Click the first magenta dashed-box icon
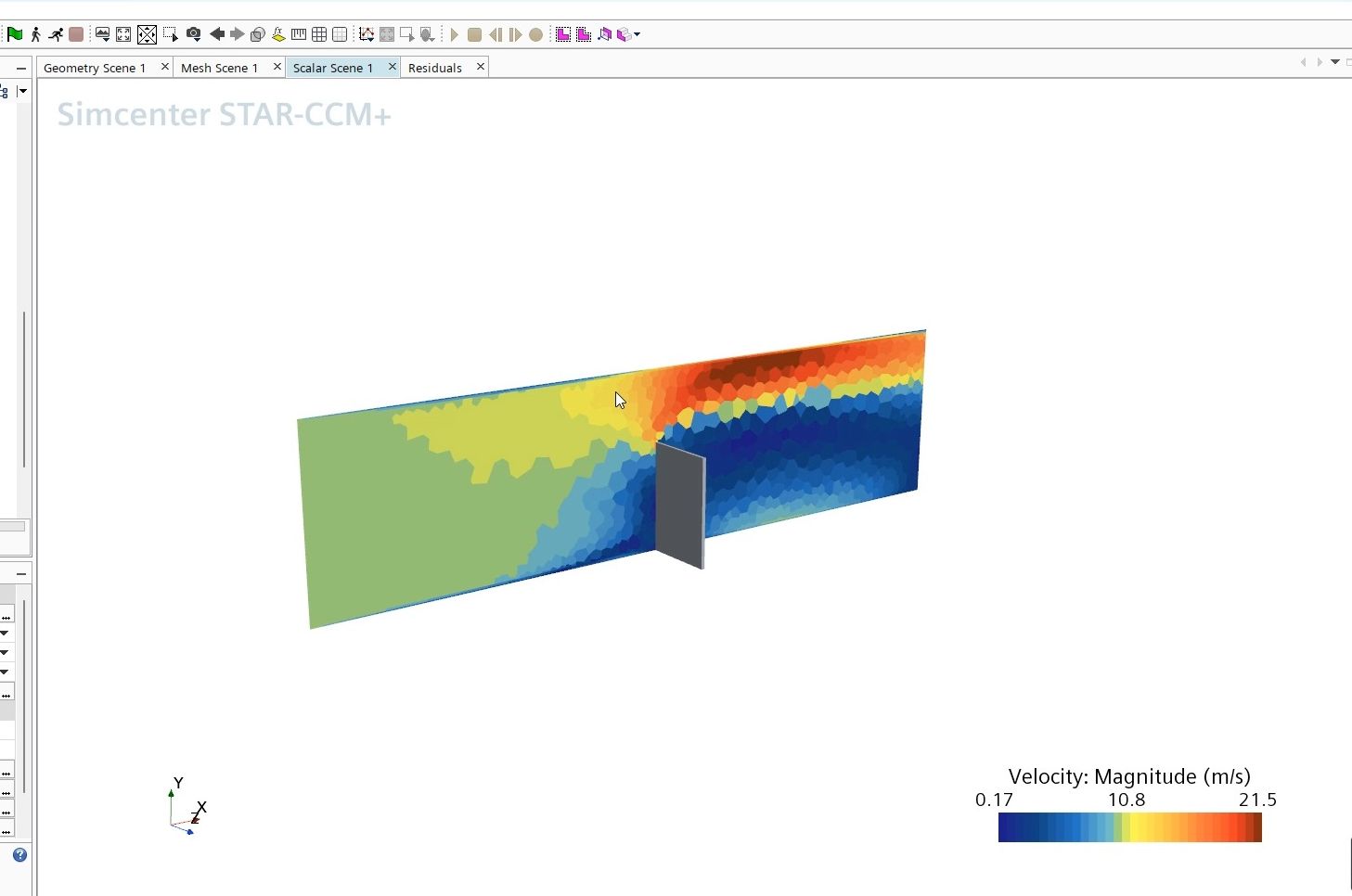 (x=563, y=34)
